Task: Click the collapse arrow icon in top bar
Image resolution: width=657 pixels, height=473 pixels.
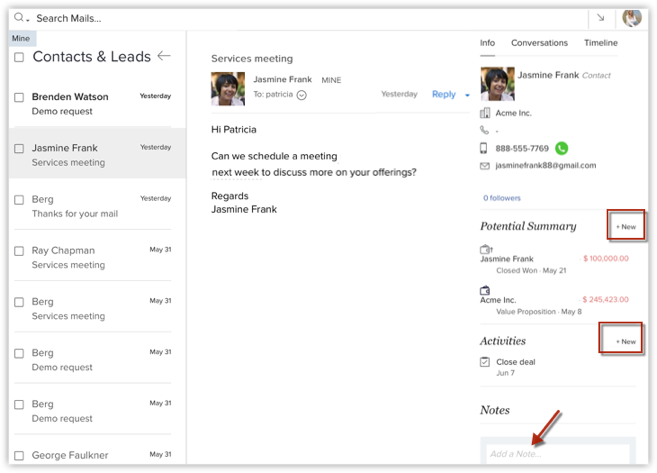Action: (x=600, y=18)
